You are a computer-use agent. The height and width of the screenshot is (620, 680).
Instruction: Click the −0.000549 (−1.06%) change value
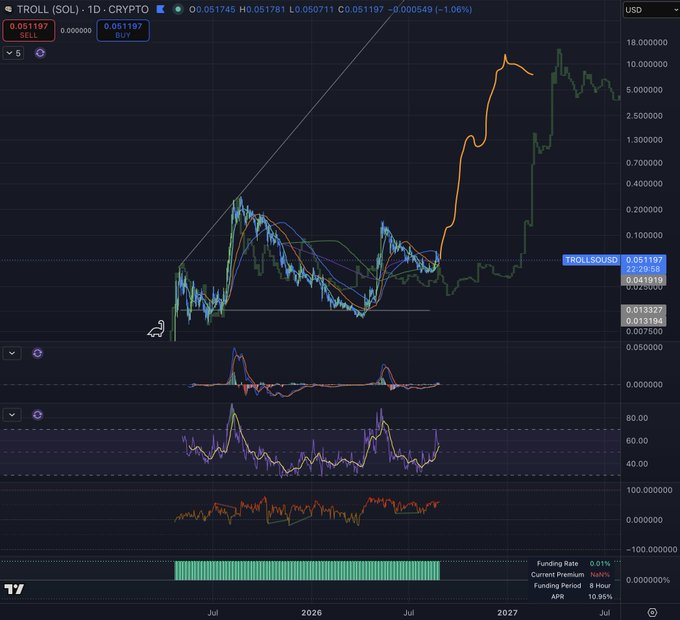(430, 9)
